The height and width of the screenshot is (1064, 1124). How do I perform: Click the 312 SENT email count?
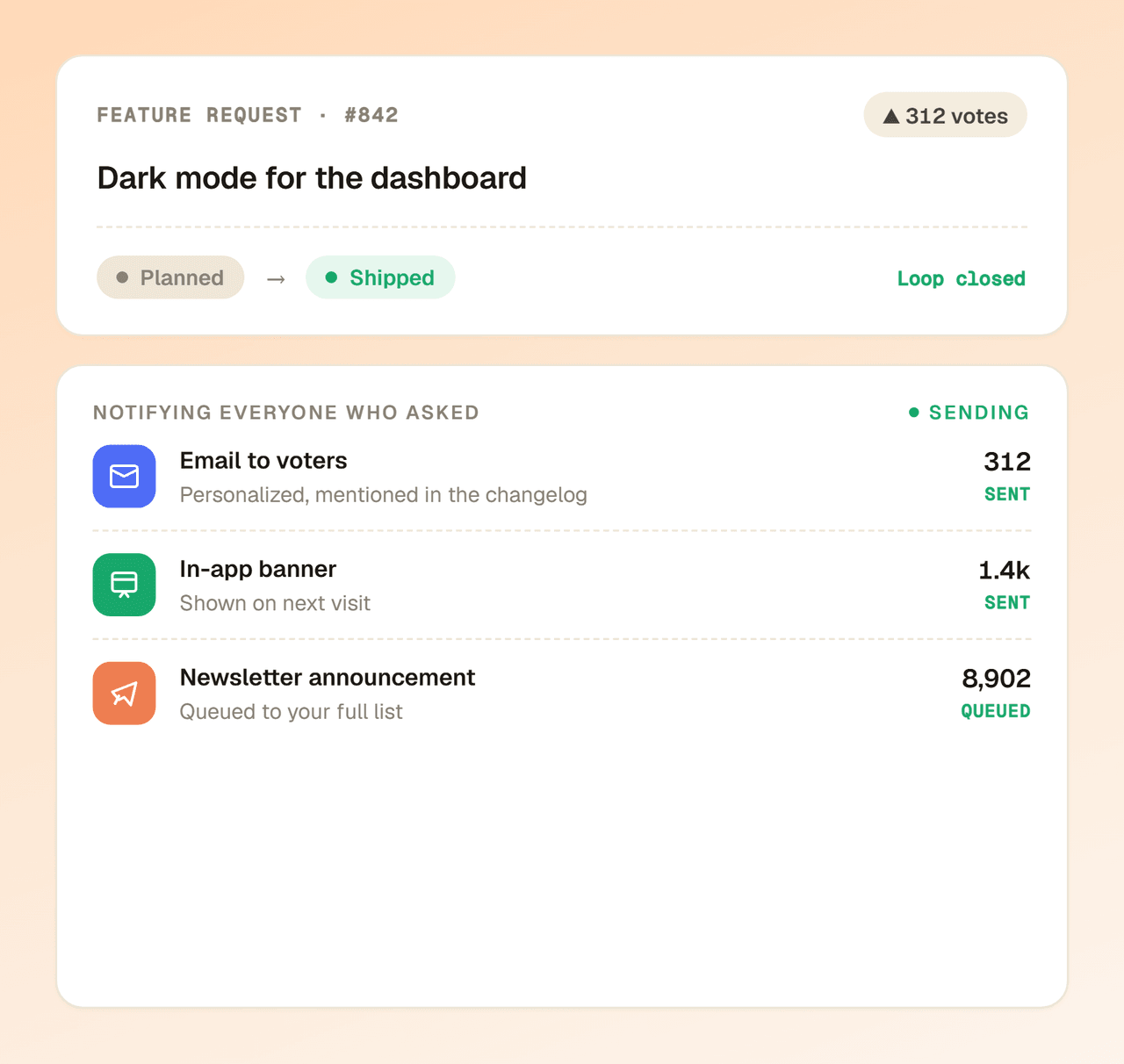coord(1006,476)
